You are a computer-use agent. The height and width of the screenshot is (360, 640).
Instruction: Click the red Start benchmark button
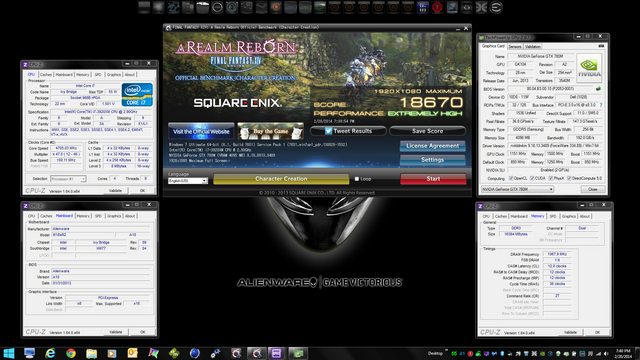click(x=433, y=179)
